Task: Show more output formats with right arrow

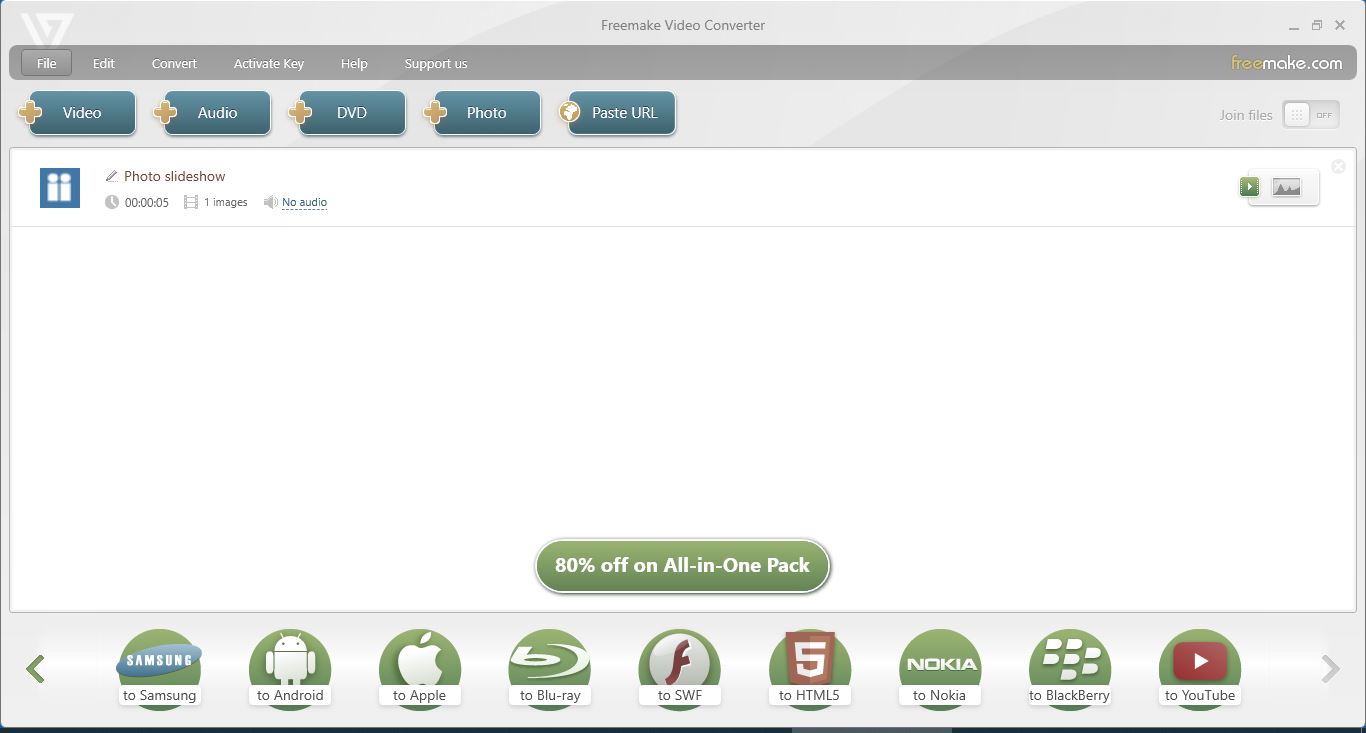Action: pyautogui.click(x=1330, y=669)
